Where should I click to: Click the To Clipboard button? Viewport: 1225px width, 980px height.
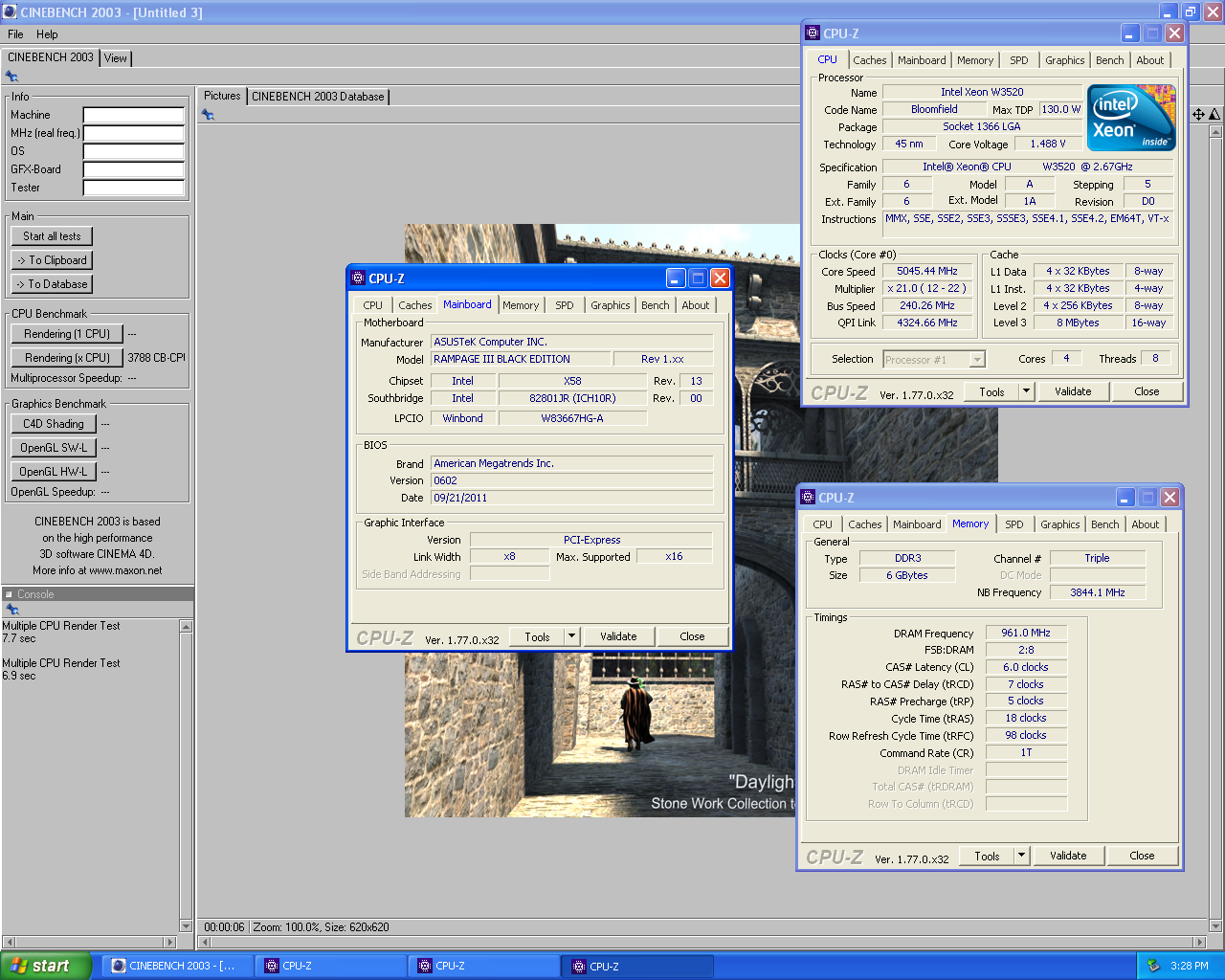click(53, 260)
